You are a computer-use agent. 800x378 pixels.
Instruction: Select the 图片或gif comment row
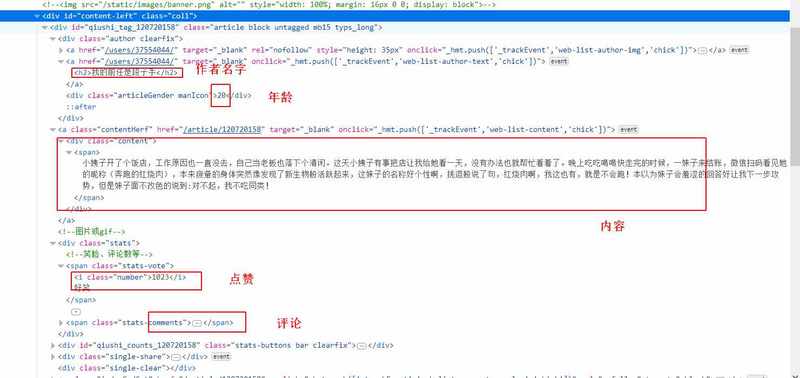[92, 232]
